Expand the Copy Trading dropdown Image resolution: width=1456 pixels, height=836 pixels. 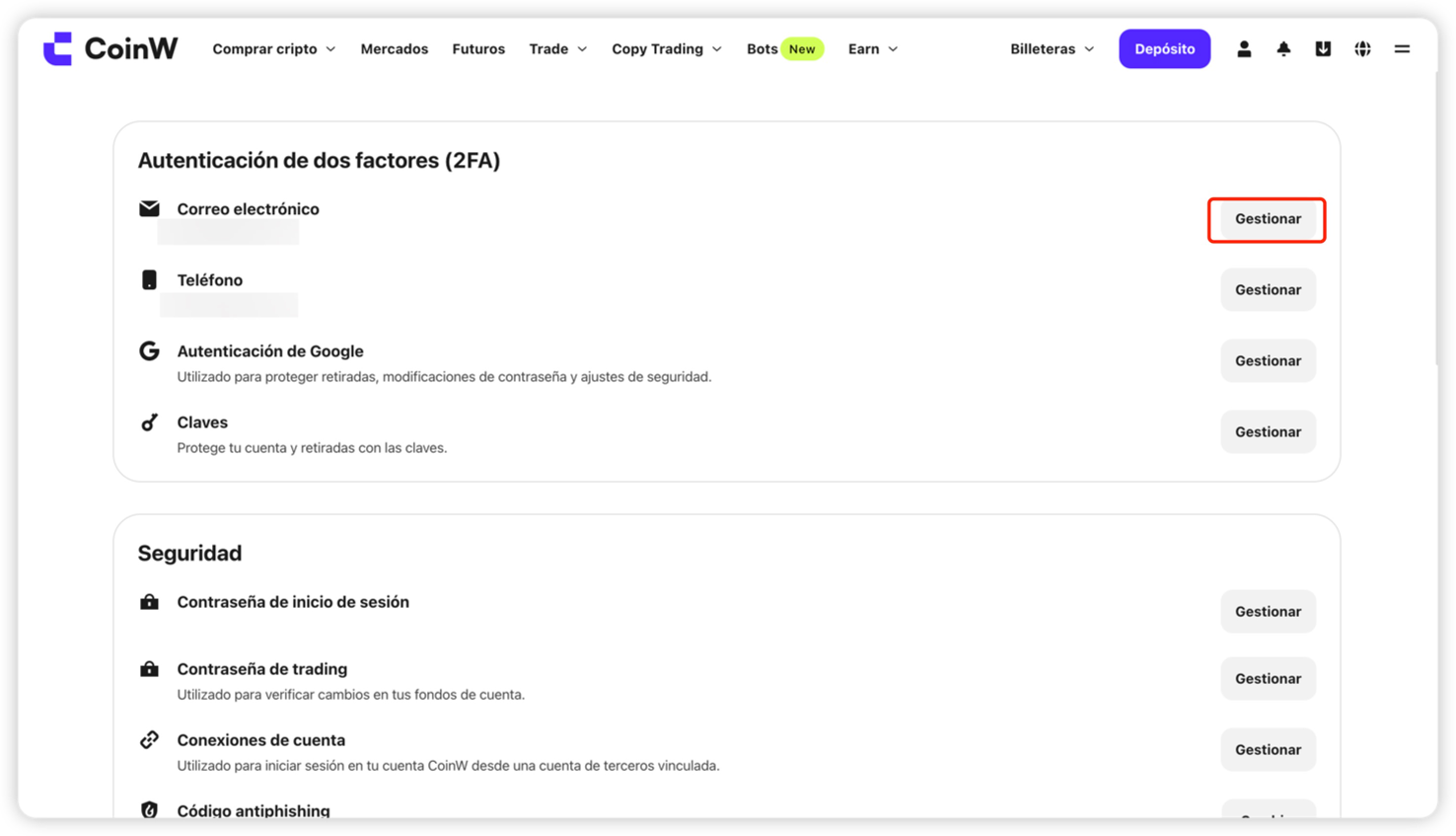coord(667,48)
